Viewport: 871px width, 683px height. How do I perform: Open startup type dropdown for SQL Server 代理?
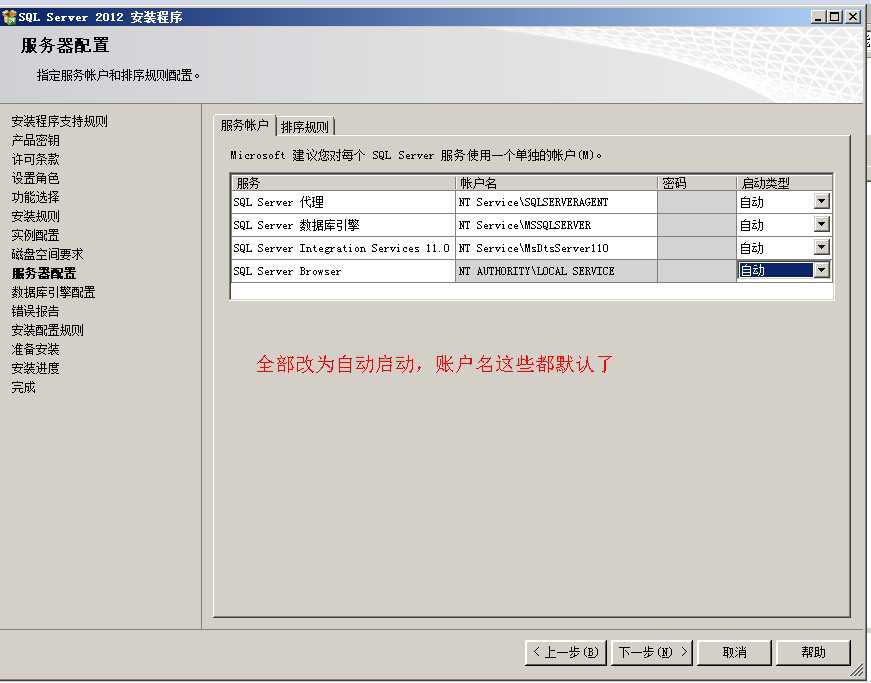(822, 202)
